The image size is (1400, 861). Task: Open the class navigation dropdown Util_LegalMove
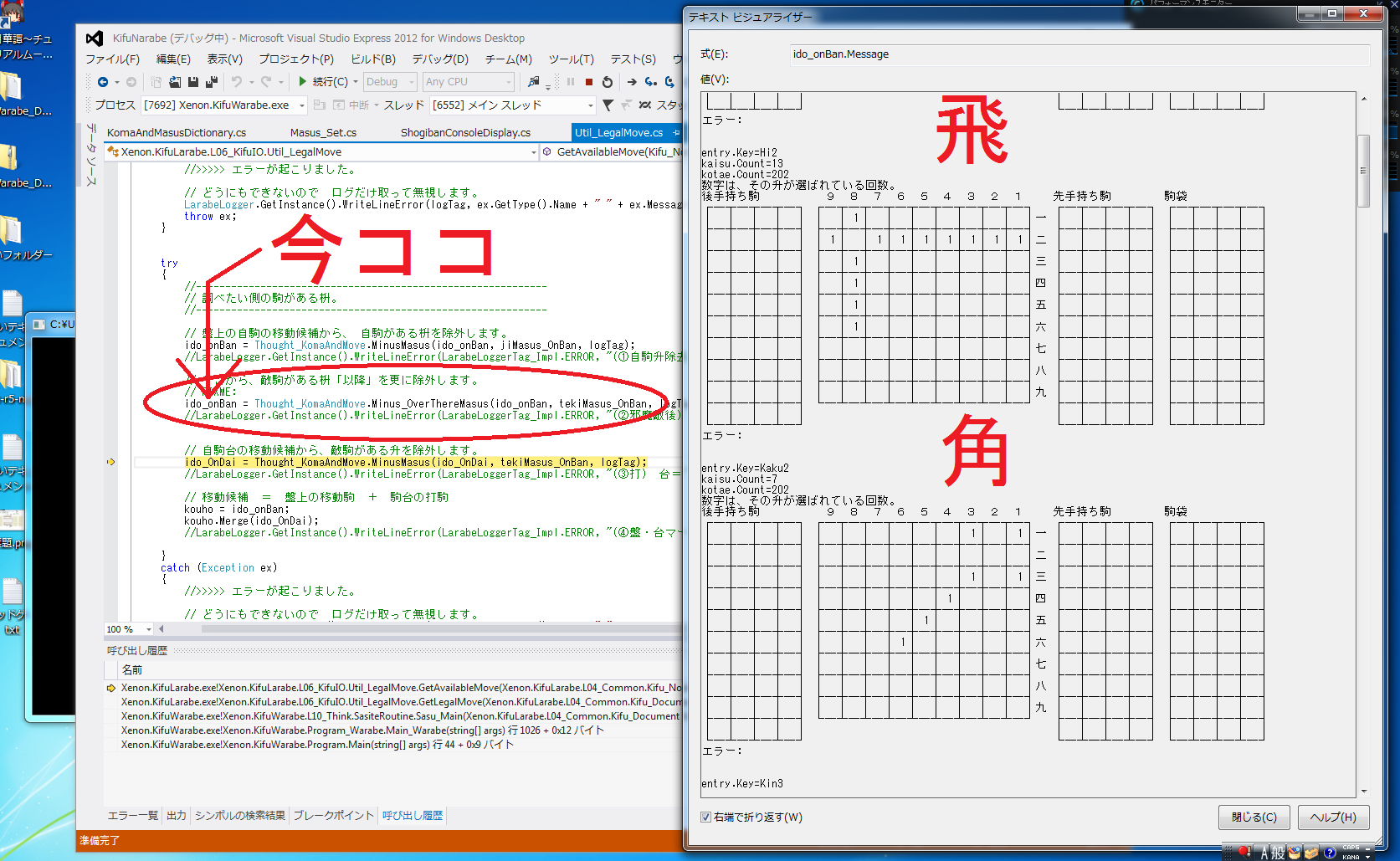321,152
